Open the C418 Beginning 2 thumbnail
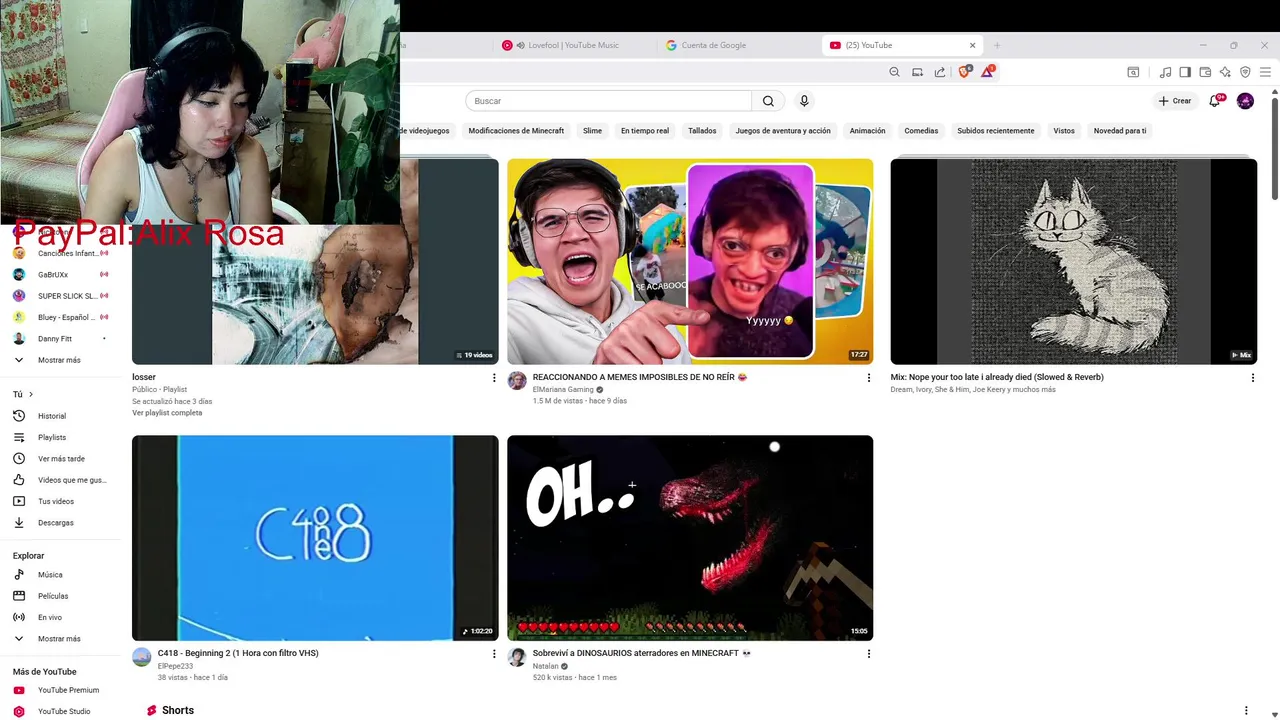This screenshot has height=720, width=1280. pos(315,538)
